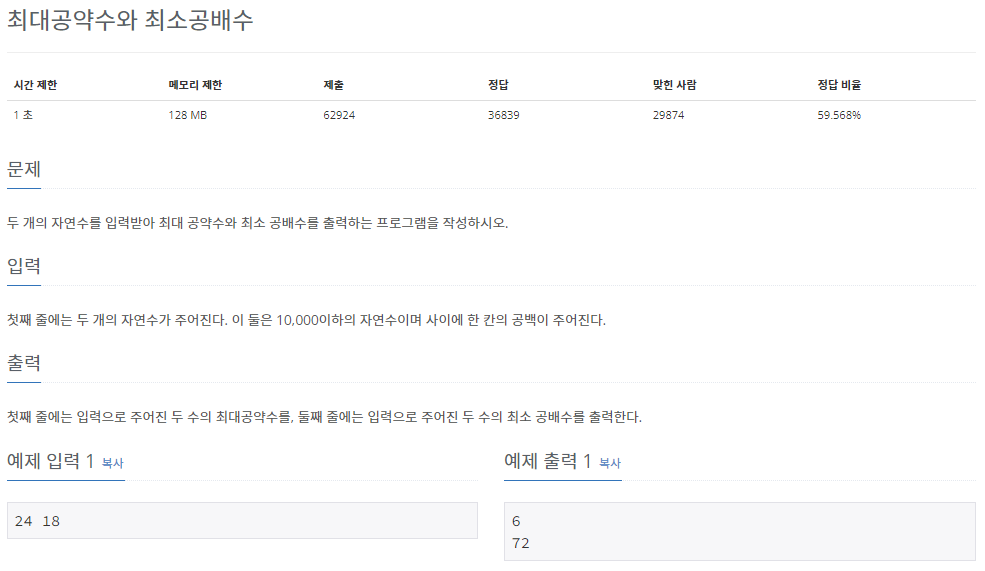985x571 pixels.
Task: Click the time limit value 1 초
Action: 23,115
